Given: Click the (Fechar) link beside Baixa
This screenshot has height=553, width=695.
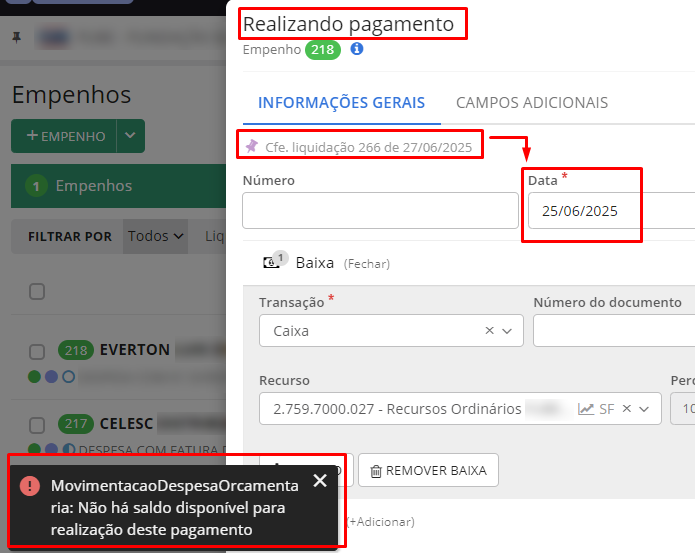Looking at the screenshot, I should tap(367, 264).
